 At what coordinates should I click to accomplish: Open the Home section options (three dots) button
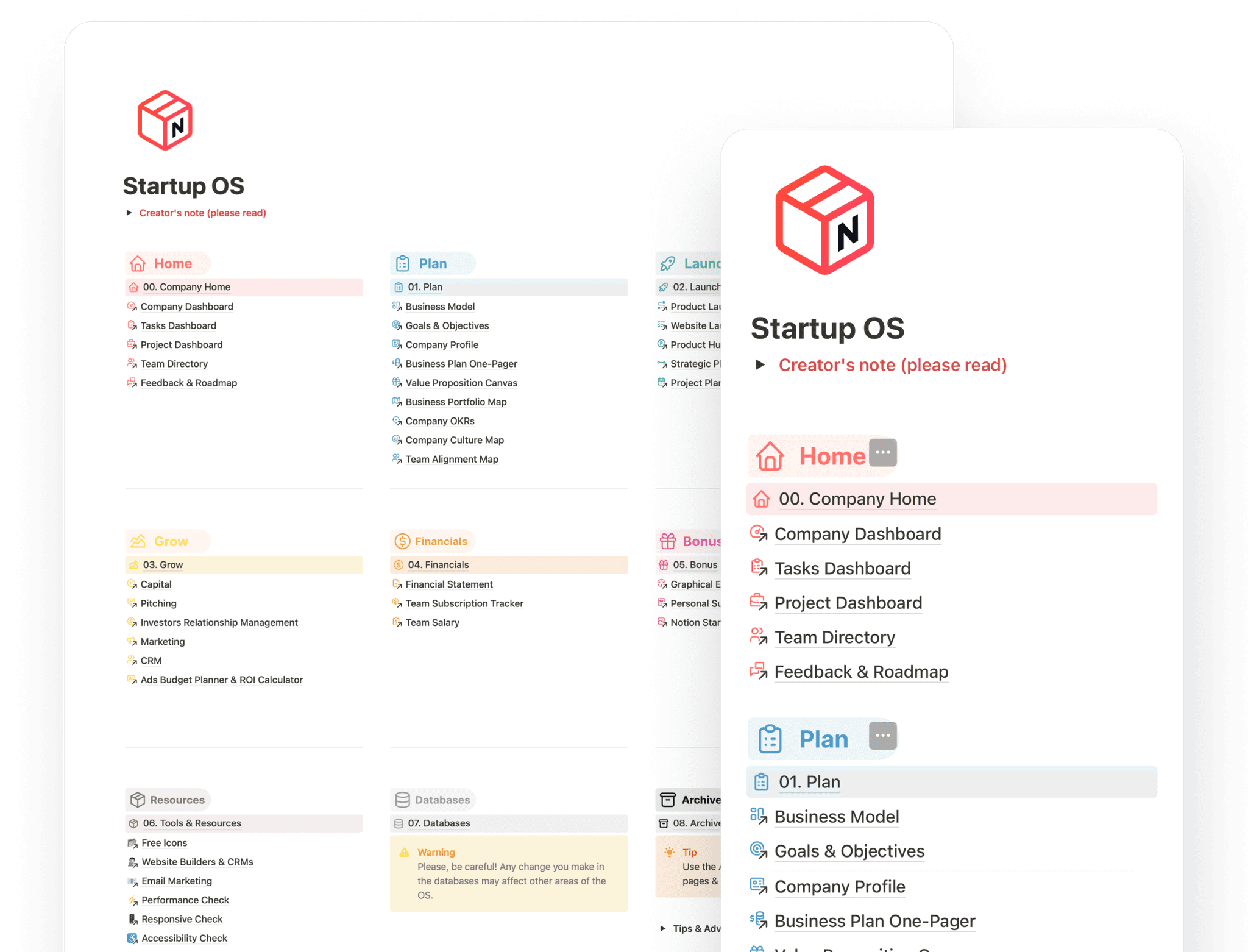pos(882,453)
